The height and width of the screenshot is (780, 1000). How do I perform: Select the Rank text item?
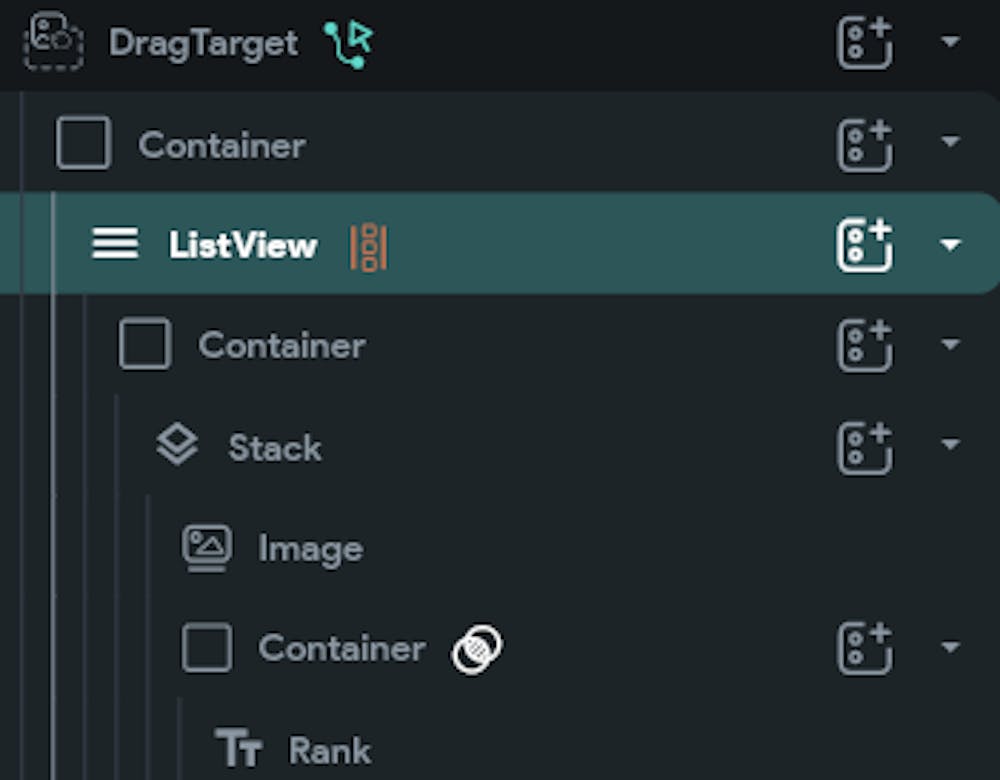[329, 750]
